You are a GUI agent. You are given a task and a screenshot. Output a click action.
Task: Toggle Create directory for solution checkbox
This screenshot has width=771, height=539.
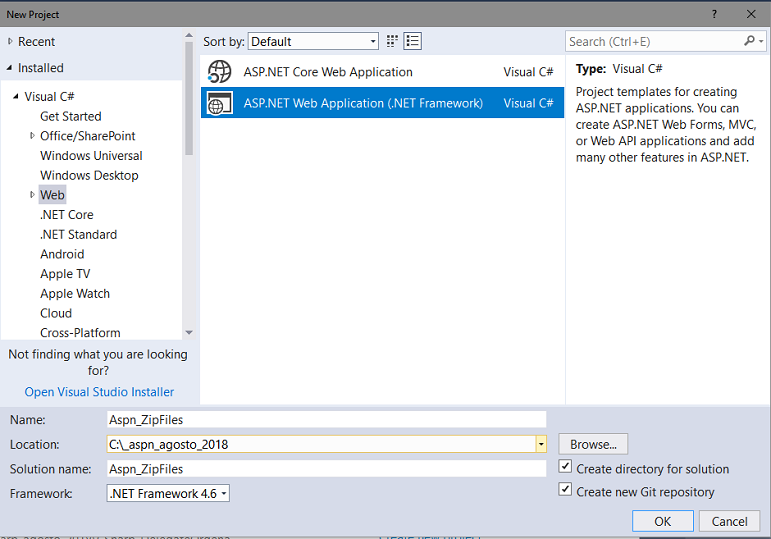(565, 466)
